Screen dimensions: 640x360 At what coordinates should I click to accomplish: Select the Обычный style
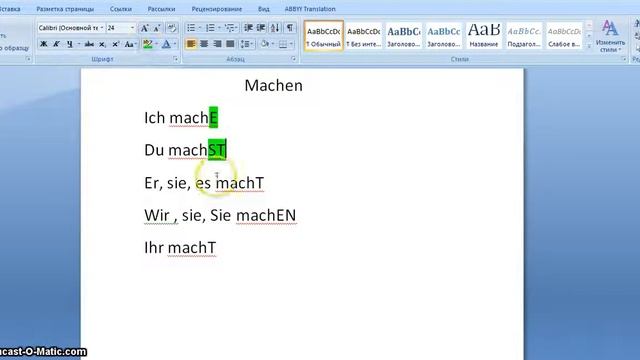pos(324,36)
